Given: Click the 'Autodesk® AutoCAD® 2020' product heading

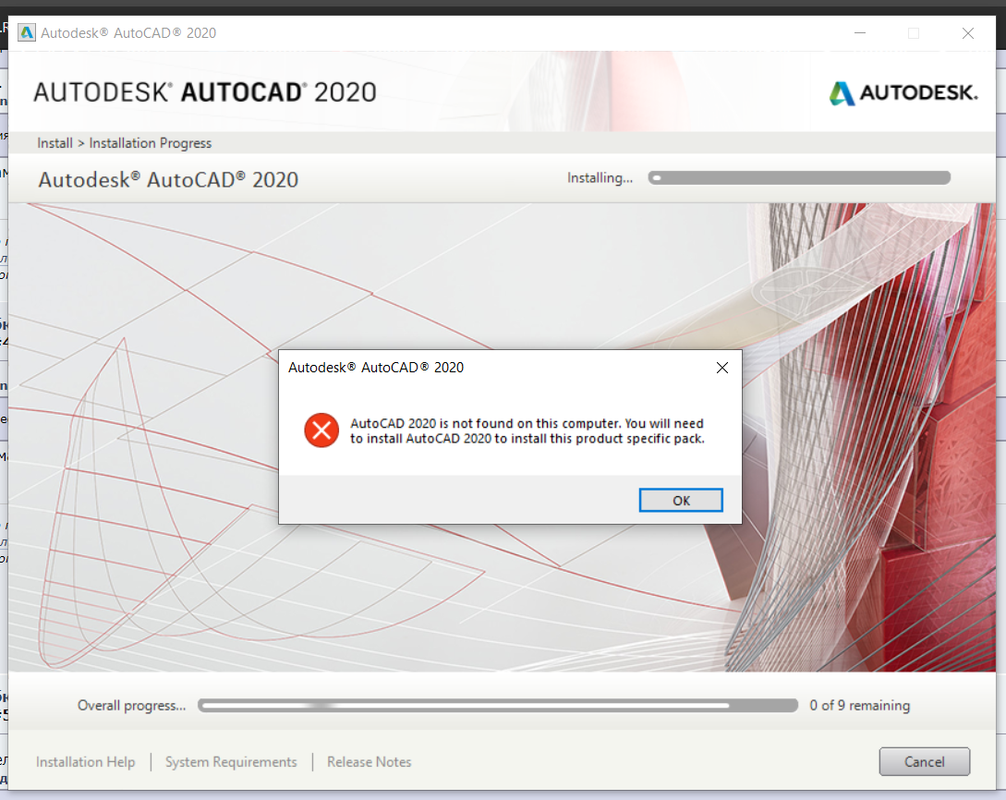Looking at the screenshot, I should (168, 180).
